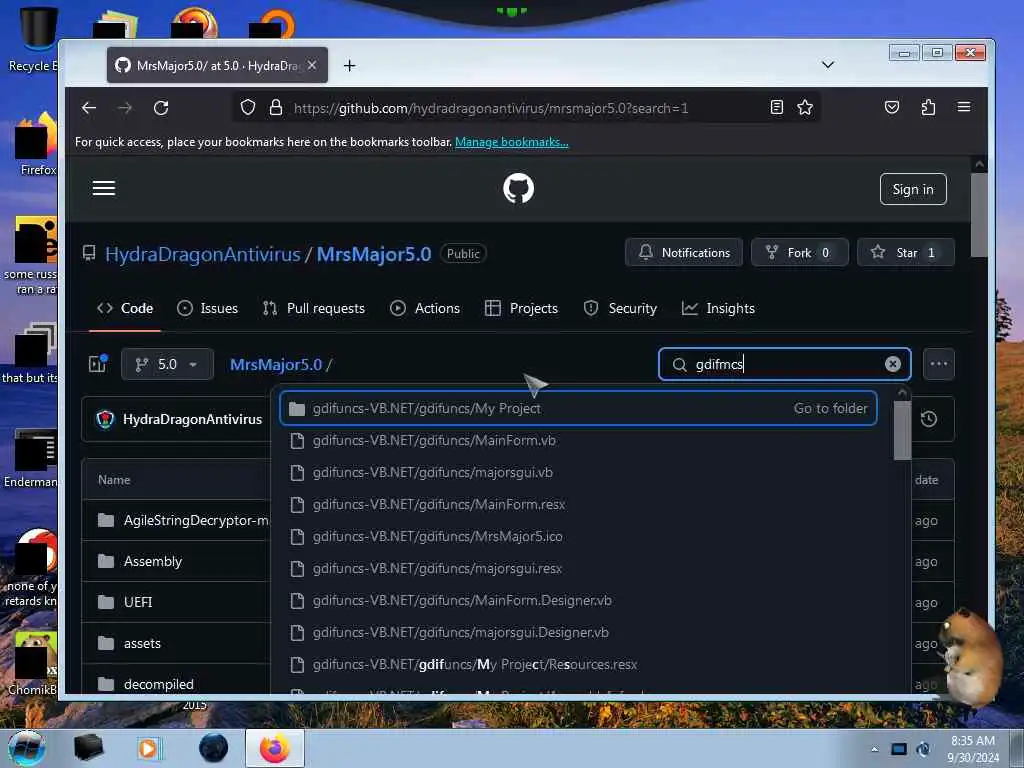Open the gdifuncs/majorsgui.resx result

tap(578, 569)
